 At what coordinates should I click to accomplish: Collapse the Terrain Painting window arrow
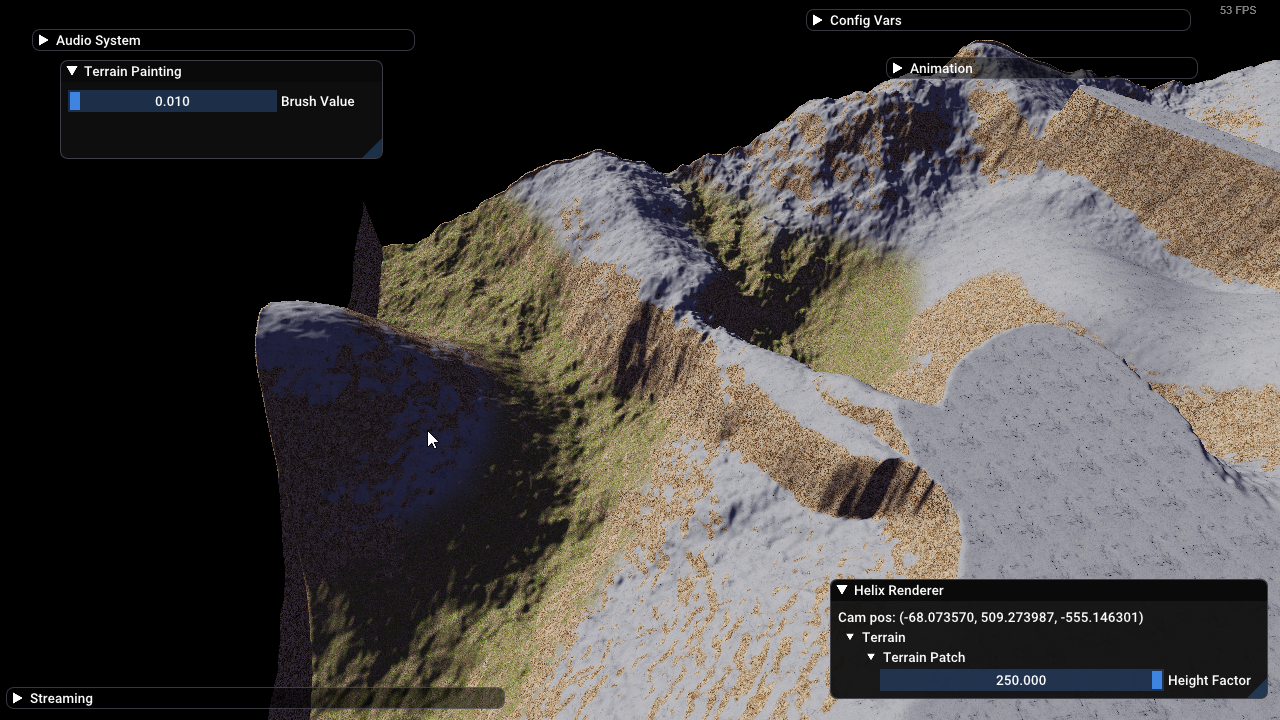(72, 71)
